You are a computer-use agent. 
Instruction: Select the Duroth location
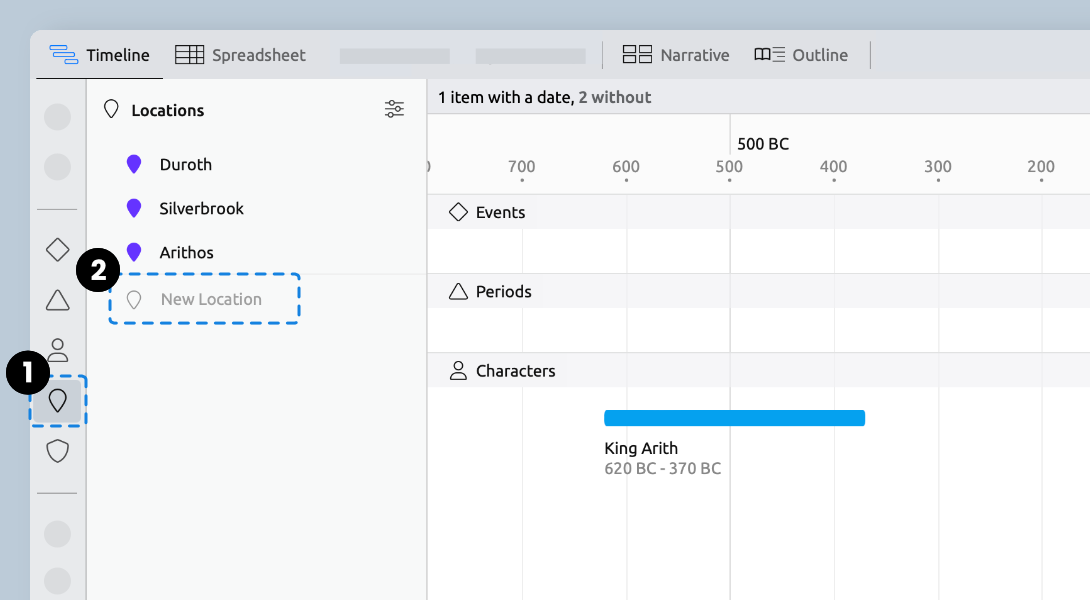(186, 165)
